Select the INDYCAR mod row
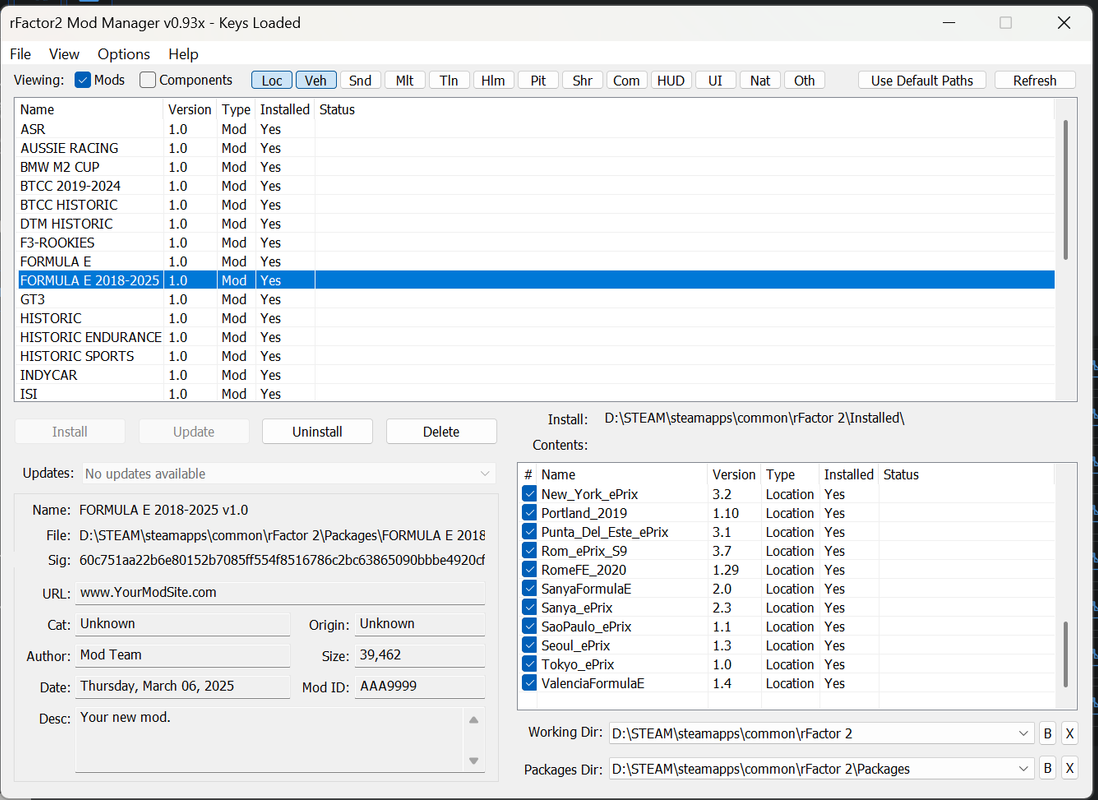Screen dimensions: 1098x800 (x=536, y=375)
